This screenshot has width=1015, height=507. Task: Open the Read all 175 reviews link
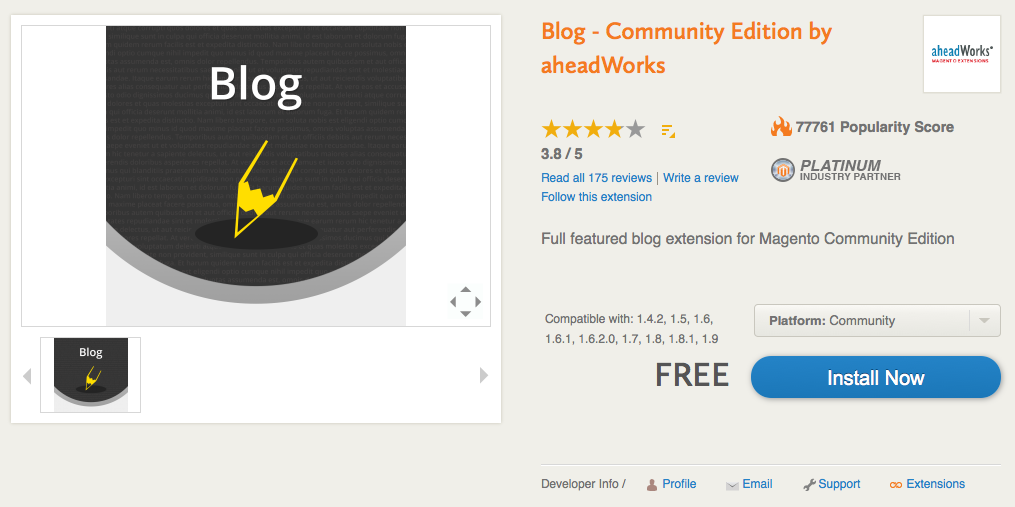(596, 178)
